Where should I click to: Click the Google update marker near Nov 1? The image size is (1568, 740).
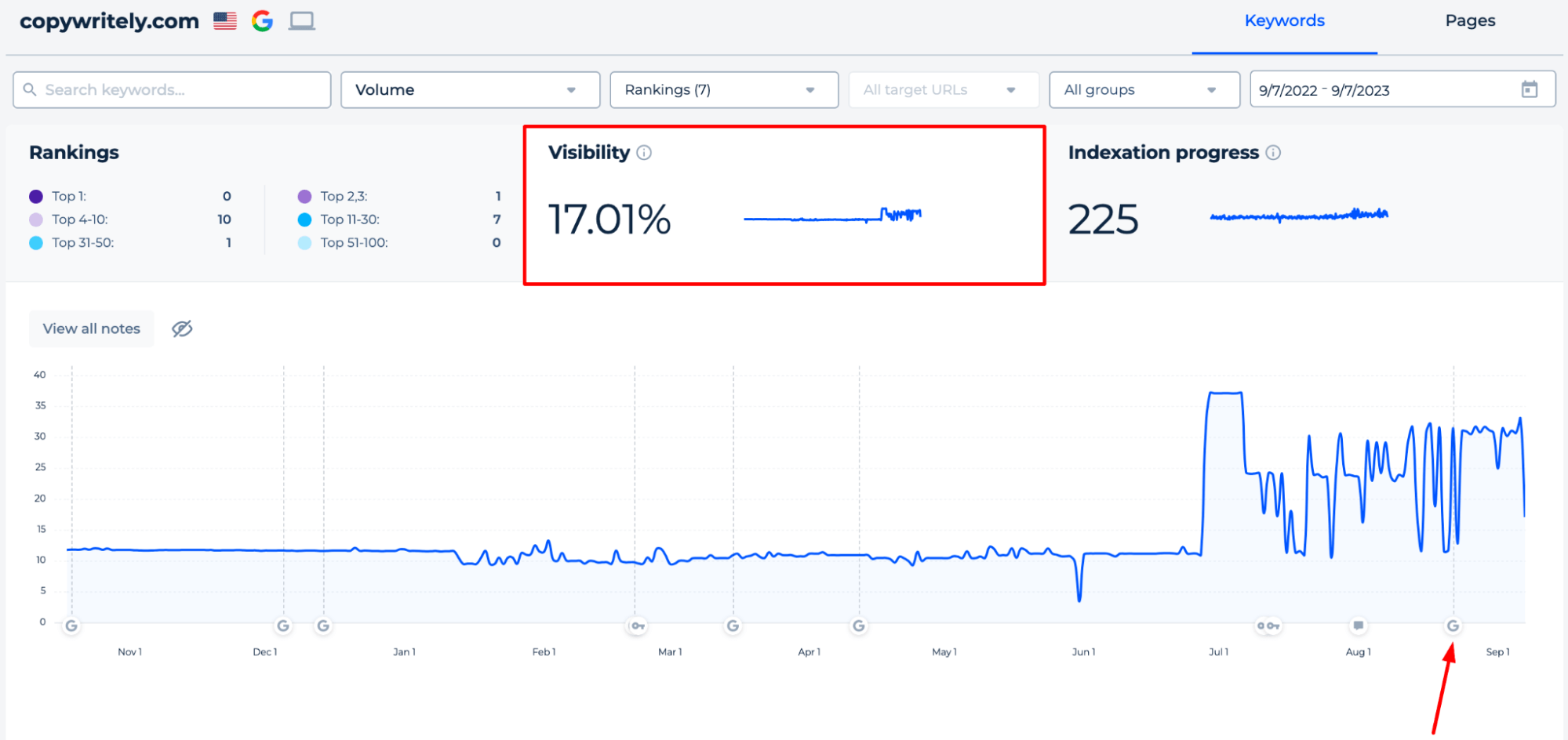click(x=71, y=626)
